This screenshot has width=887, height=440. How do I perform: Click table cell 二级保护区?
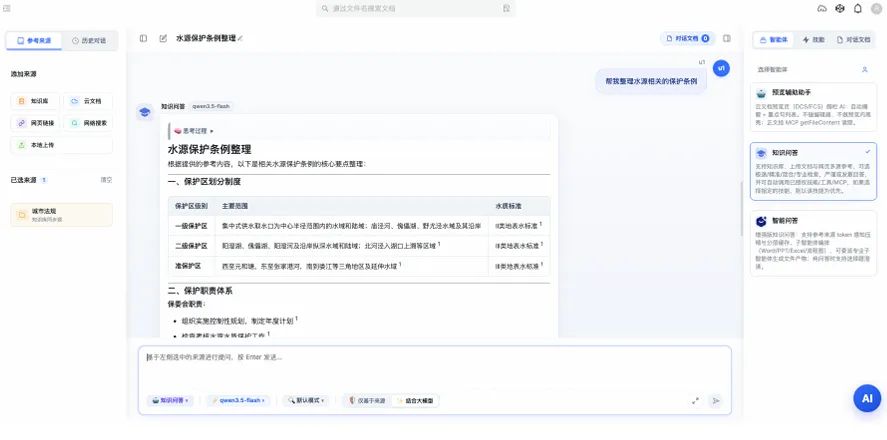191,246
